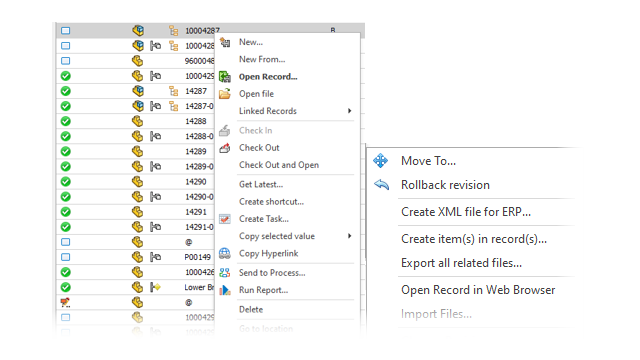The height and width of the screenshot is (360, 640).
Task: Click the blue status box of row P00149
Action: click(66, 257)
